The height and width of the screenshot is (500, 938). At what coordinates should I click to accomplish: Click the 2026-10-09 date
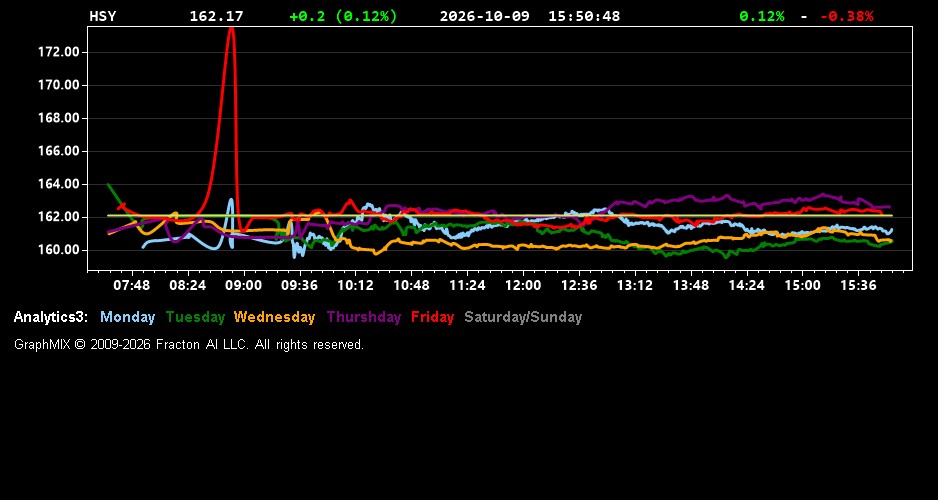point(485,16)
